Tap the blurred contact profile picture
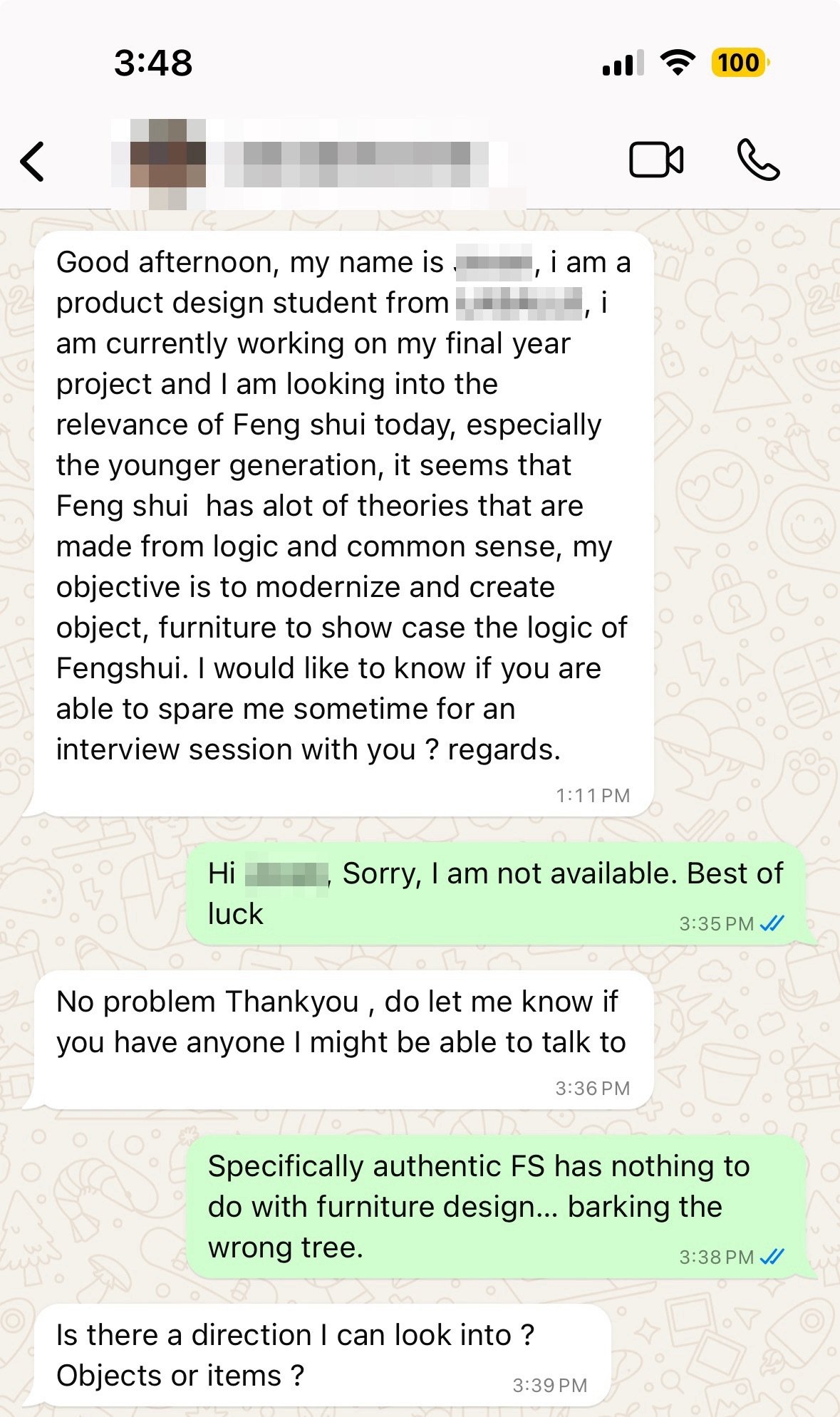 click(168, 164)
